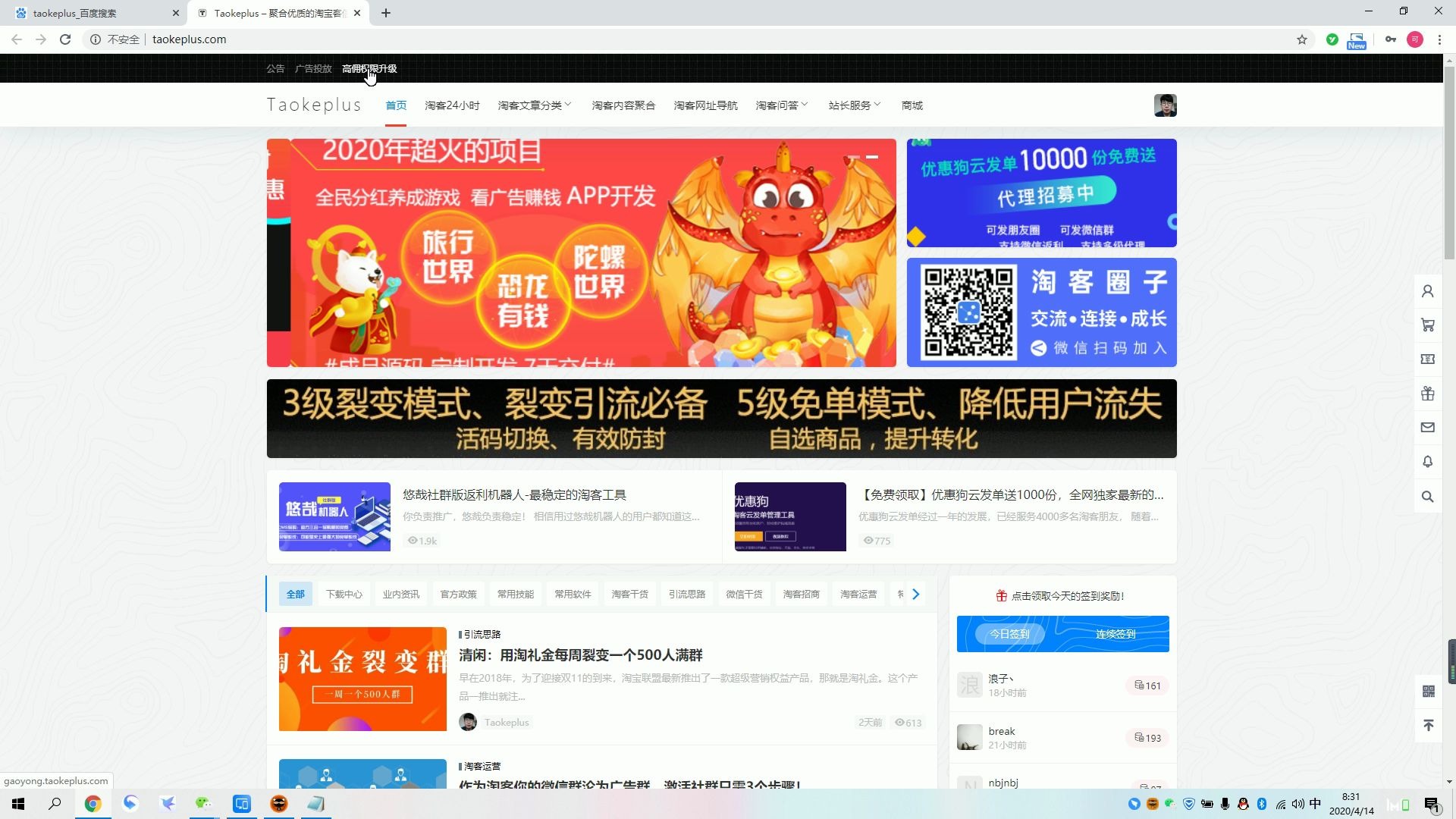Open the New-badged browser extension
The height and width of the screenshot is (819, 1456).
[x=1357, y=40]
